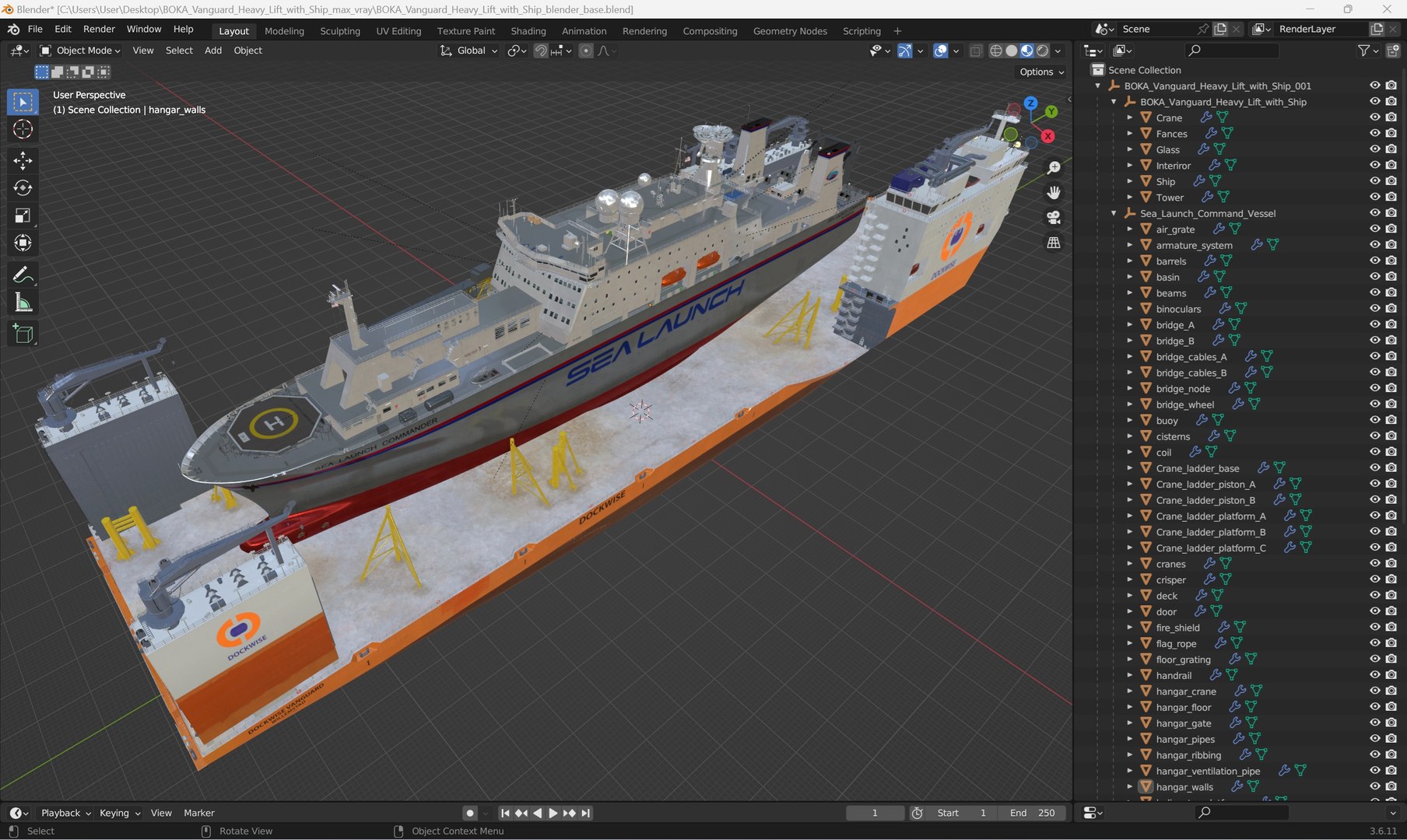
Task: Hide the Crane object in viewport
Action: (x=1375, y=117)
